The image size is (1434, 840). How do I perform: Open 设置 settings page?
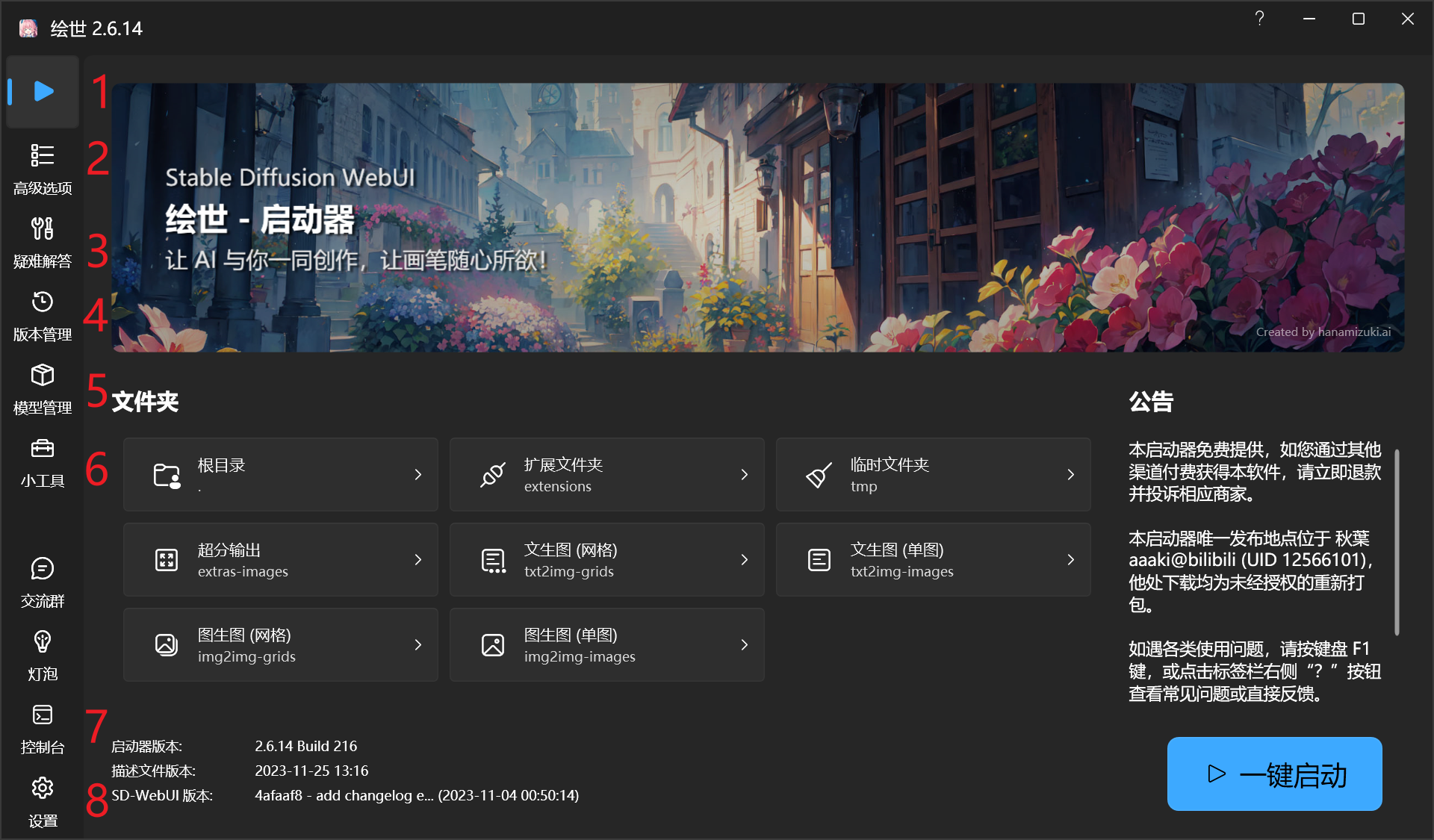tap(43, 801)
